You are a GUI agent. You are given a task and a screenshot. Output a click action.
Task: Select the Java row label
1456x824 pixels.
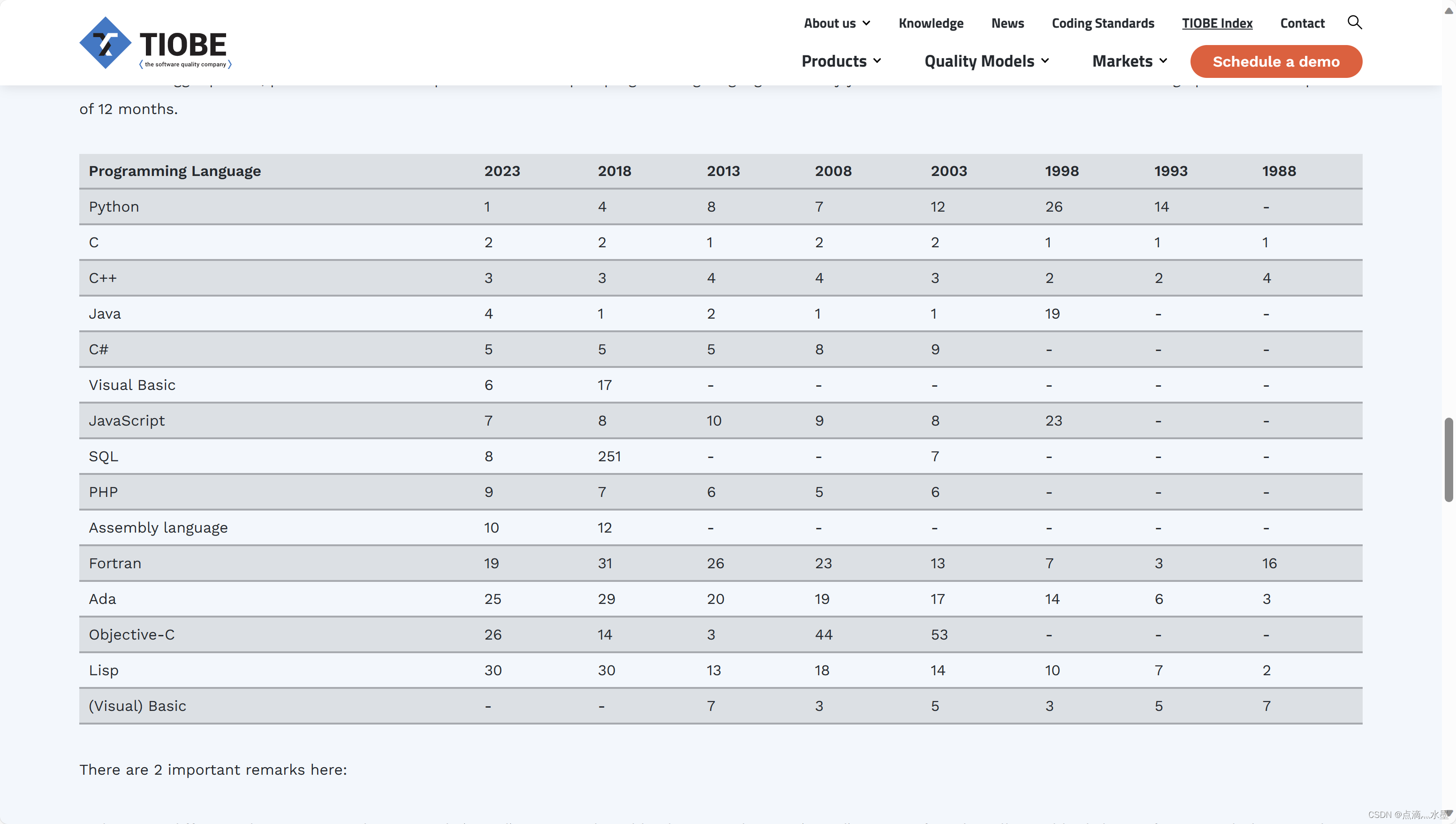[x=105, y=313]
